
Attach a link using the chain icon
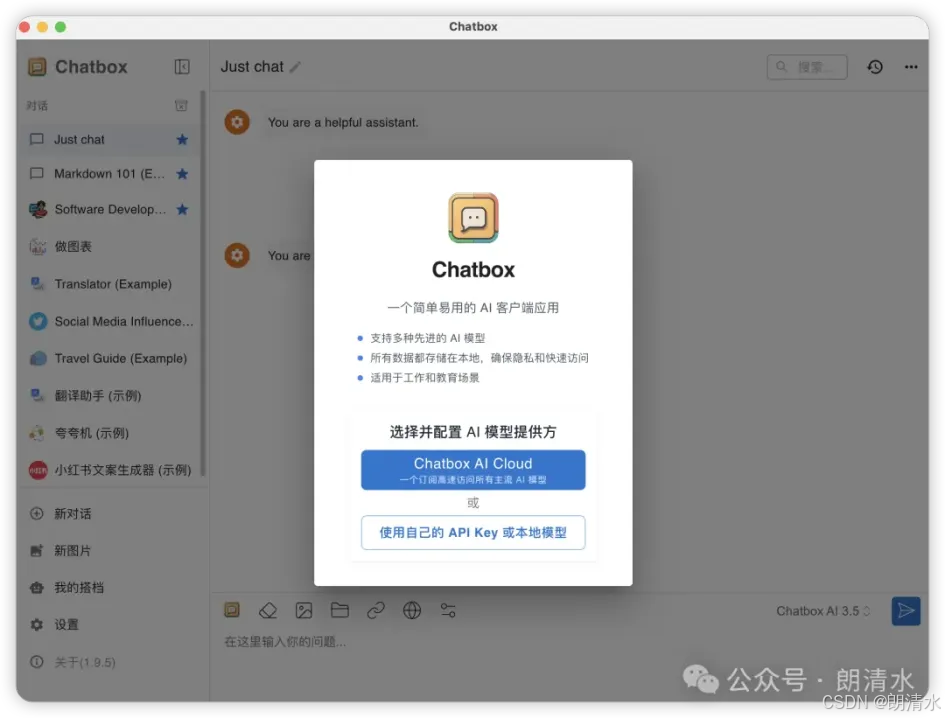point(376,611)
